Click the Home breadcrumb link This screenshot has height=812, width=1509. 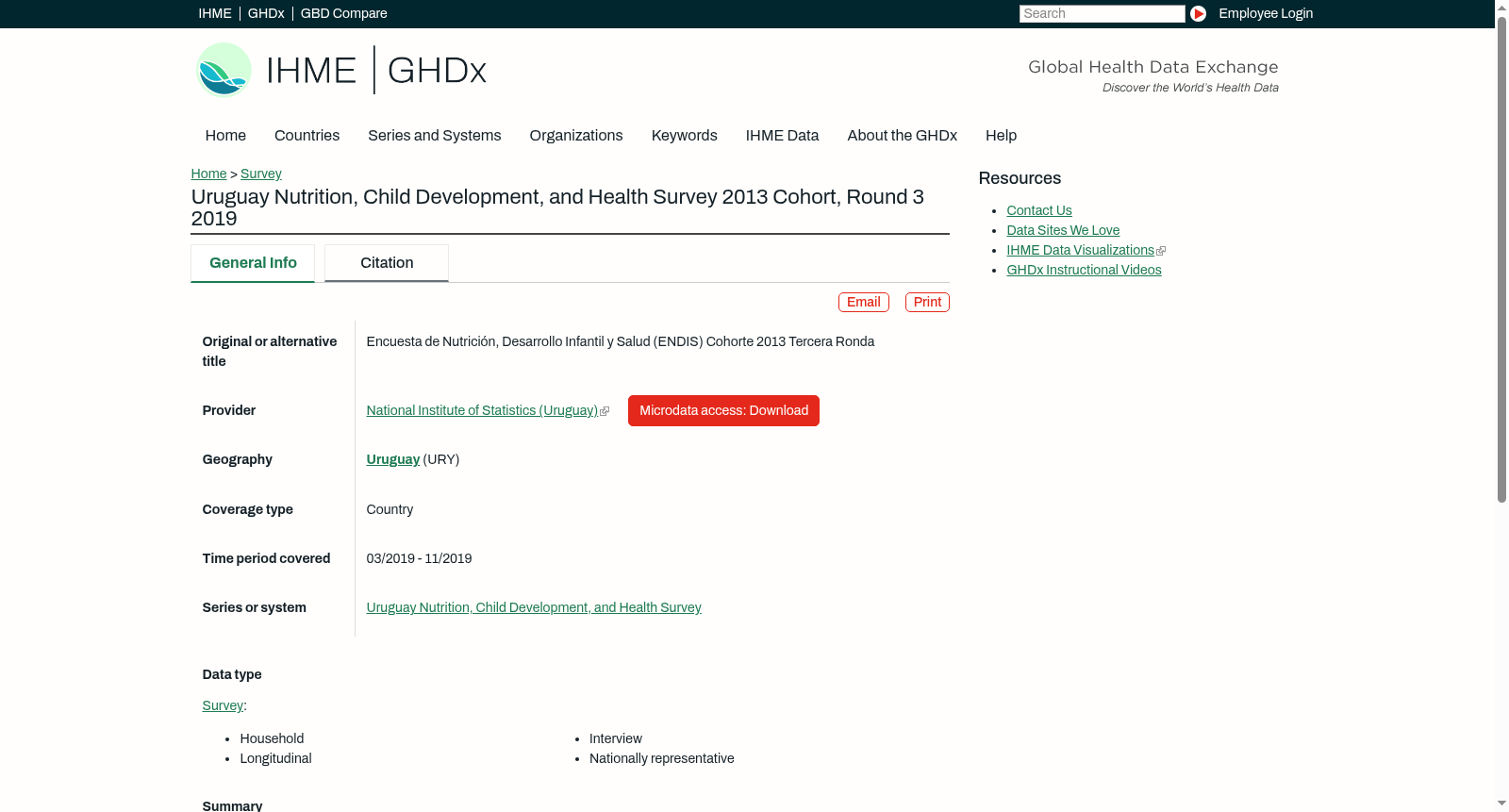[x=208, y=174]
